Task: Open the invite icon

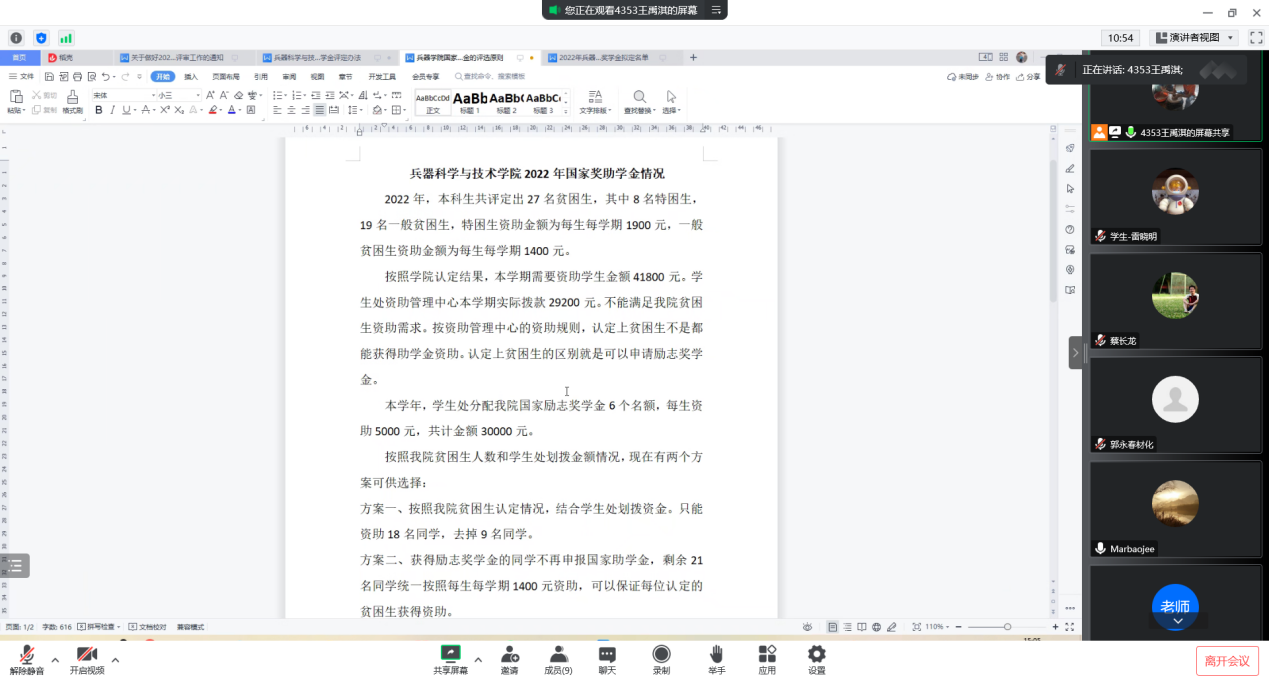Action: click(x=510, y=657)
